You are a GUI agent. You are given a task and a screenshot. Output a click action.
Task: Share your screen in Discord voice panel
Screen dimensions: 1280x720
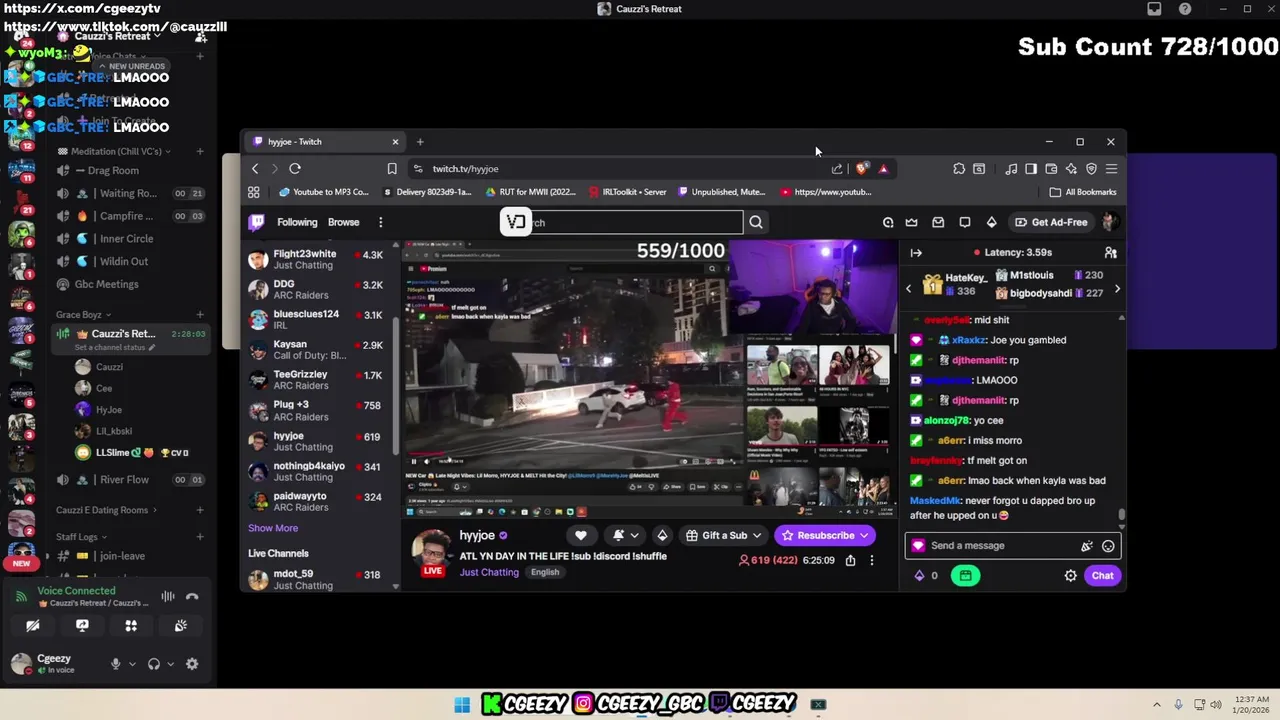(x=82, y=626)
